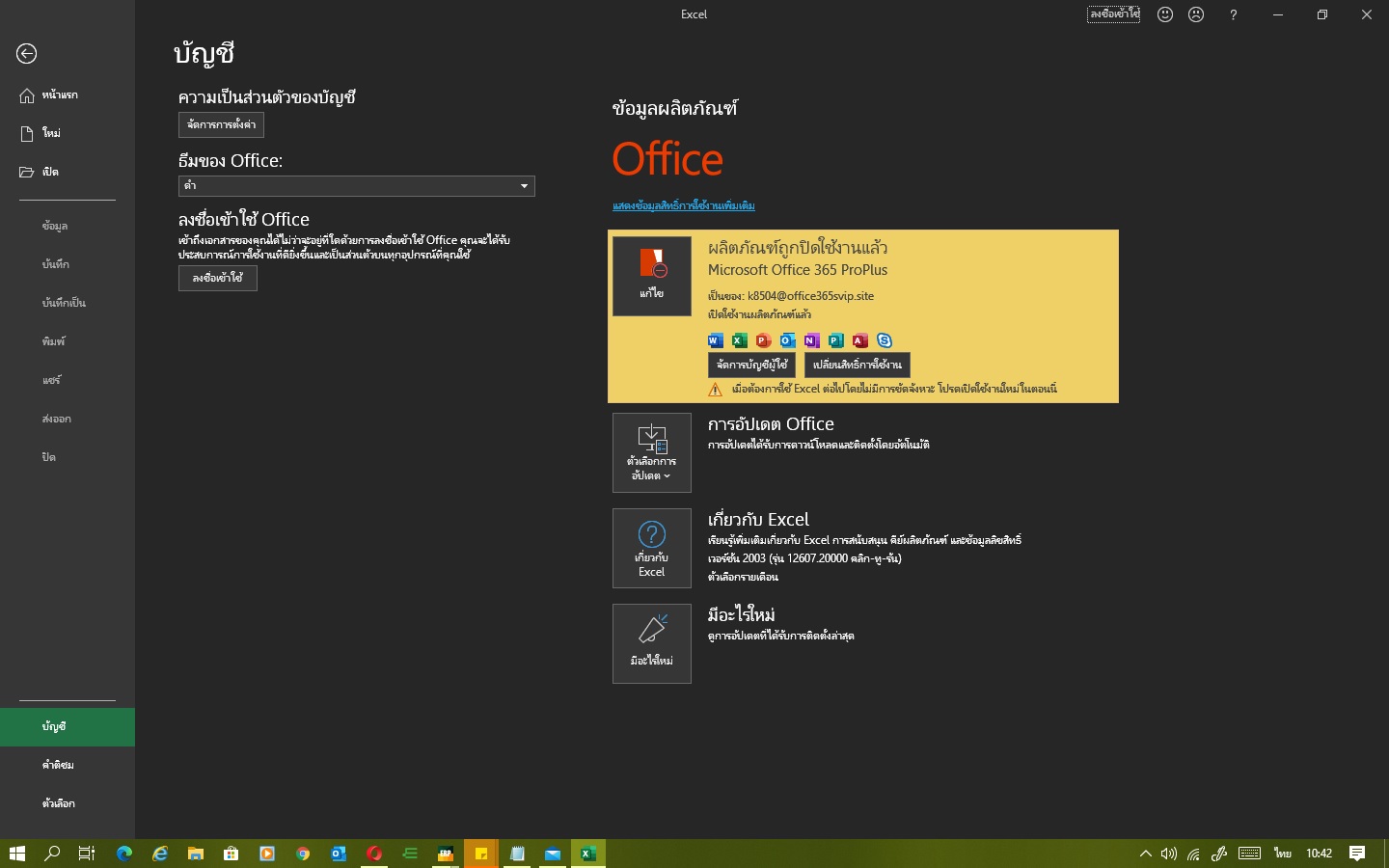Viewport: 1389px width, 868px height.
Task: Launch Microsoft Edge from the taskbar
Action: pyautogui.click(x=124, y=854)
